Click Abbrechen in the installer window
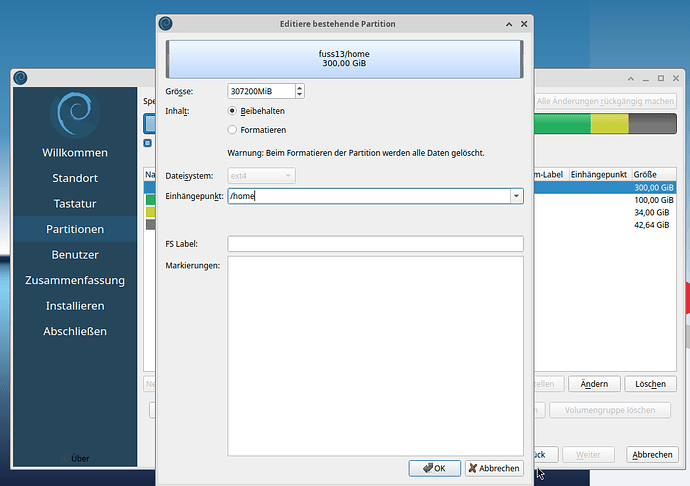This screenshot has height=486, width=690. (x=652, y=455)
